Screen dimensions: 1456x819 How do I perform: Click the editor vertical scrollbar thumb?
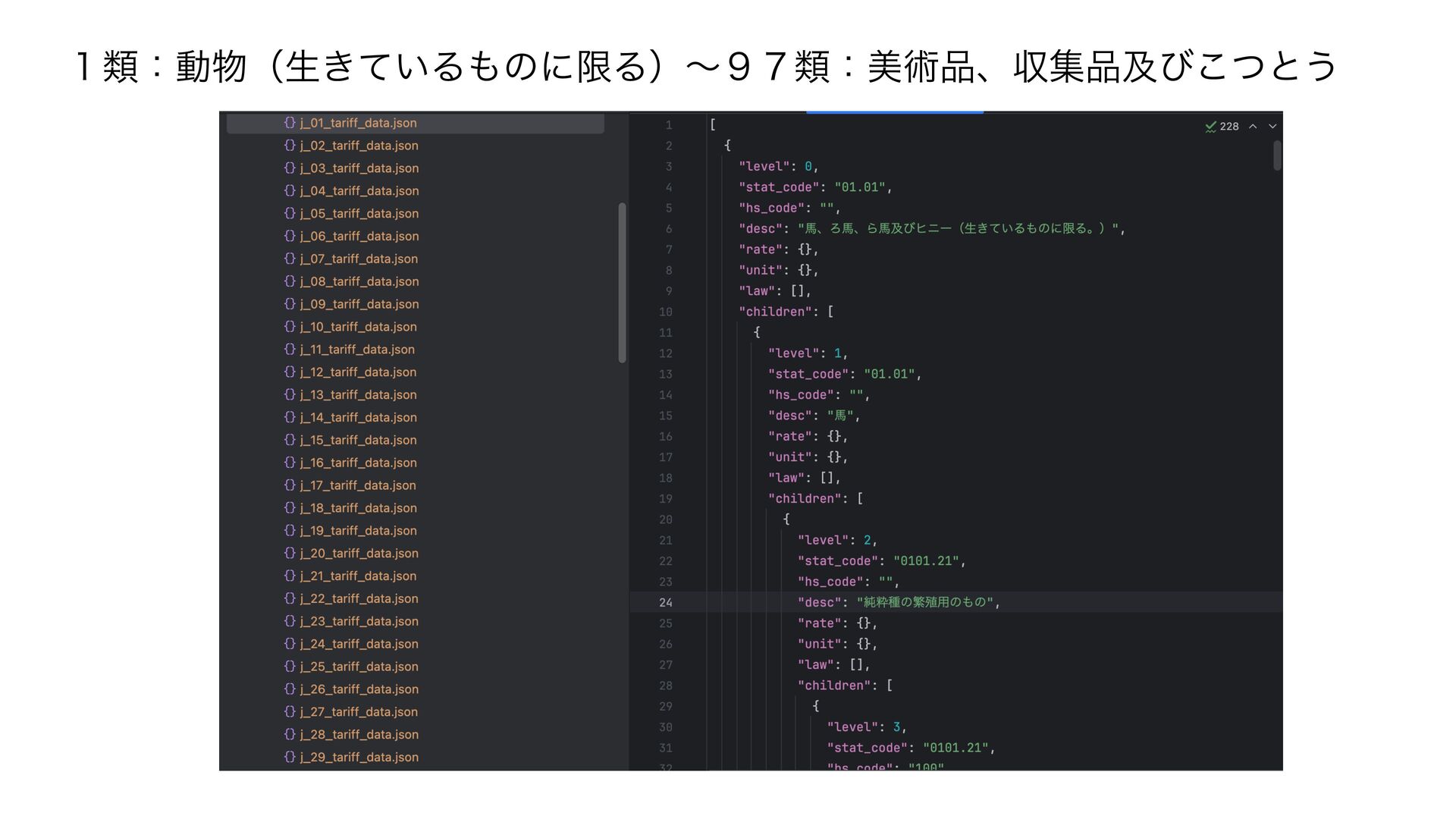[1277, 155]
